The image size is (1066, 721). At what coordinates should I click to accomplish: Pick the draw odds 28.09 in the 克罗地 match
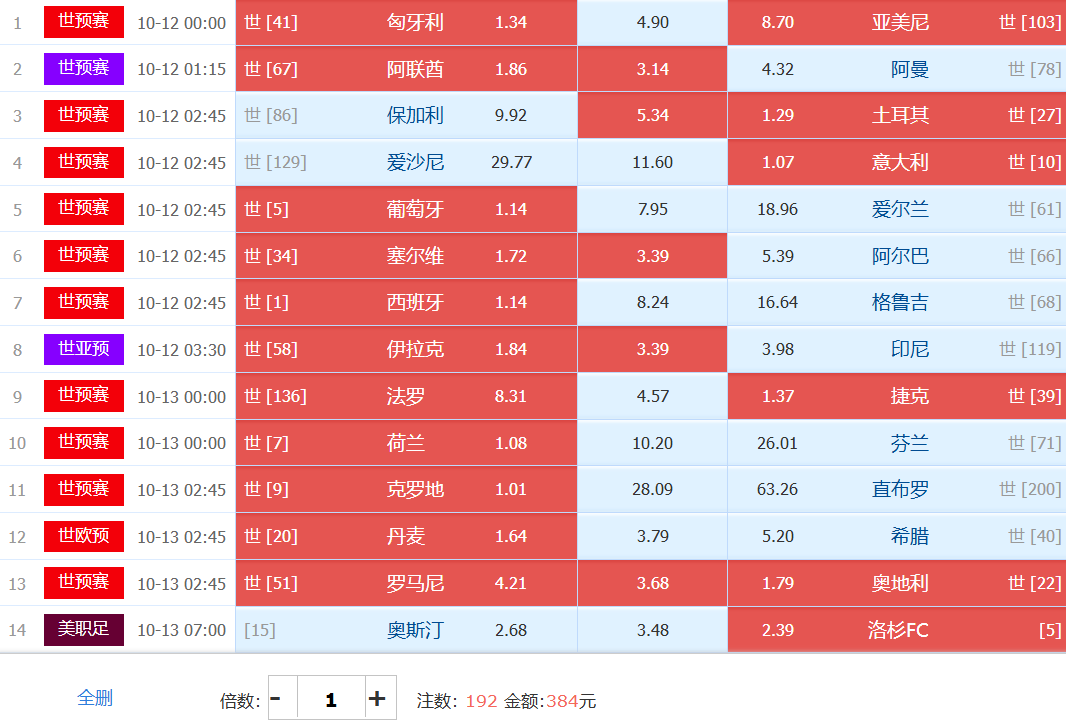tap(652, 490)
